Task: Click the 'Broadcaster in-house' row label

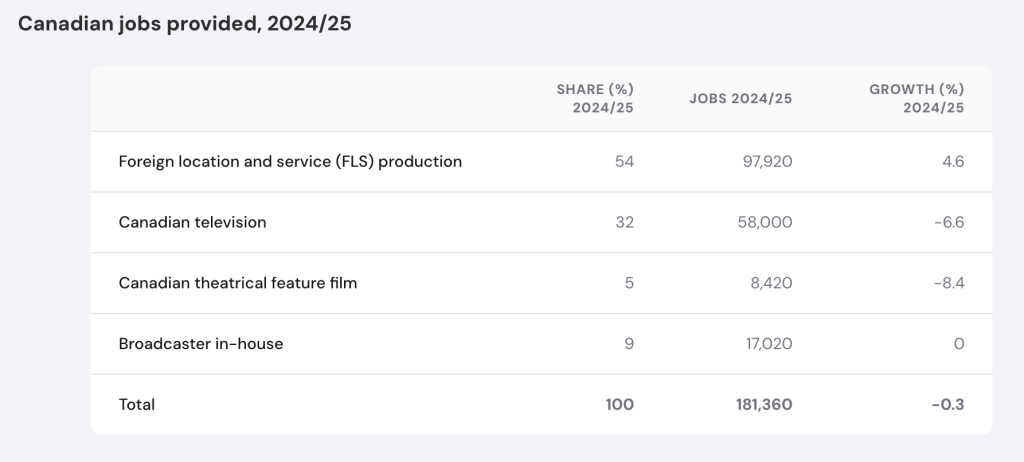Action: coord(200,344)
